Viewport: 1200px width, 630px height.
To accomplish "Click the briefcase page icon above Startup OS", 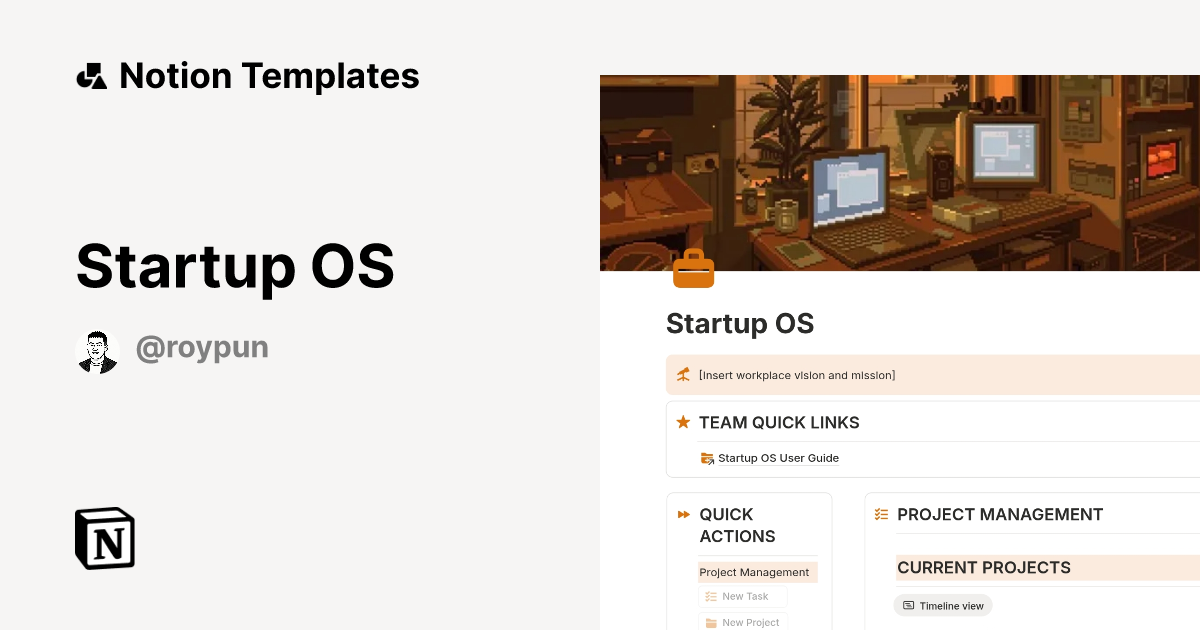I will pos(694,268).
